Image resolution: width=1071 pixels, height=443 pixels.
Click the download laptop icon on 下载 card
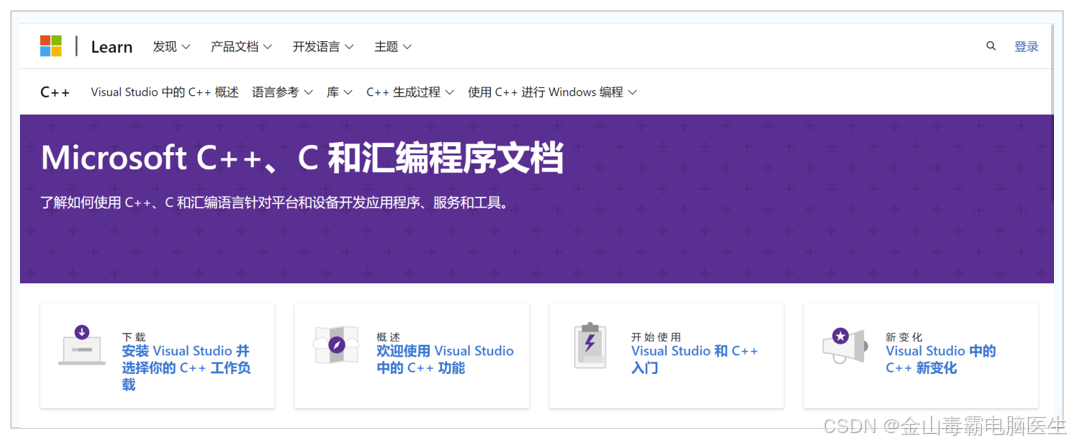pos(82,345)
